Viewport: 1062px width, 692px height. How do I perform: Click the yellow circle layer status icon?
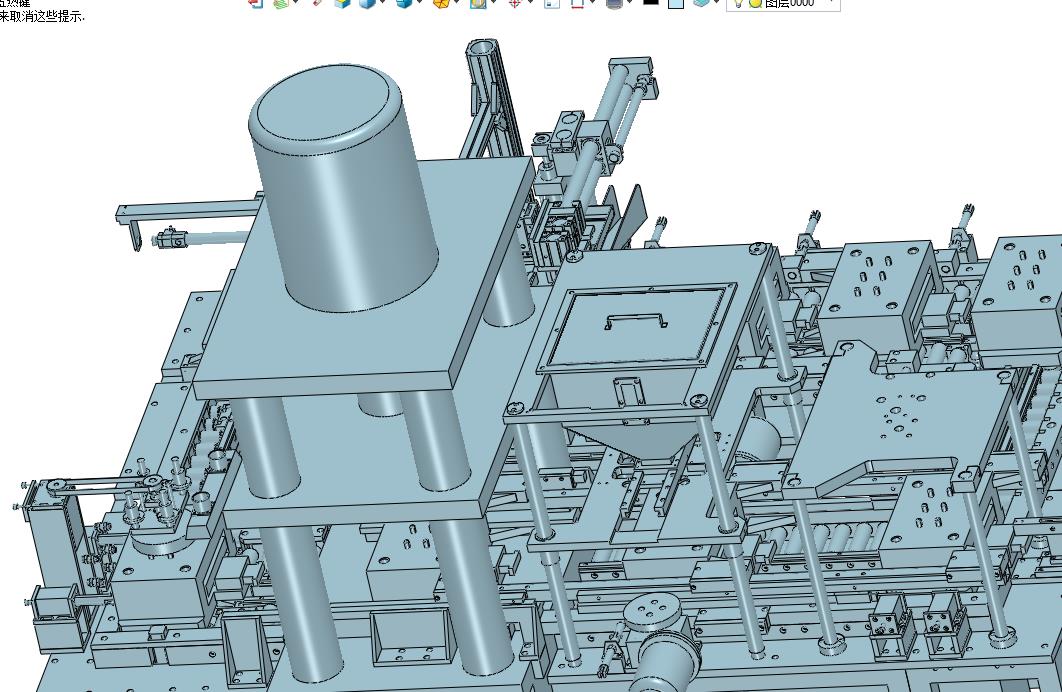pos(755,3)
